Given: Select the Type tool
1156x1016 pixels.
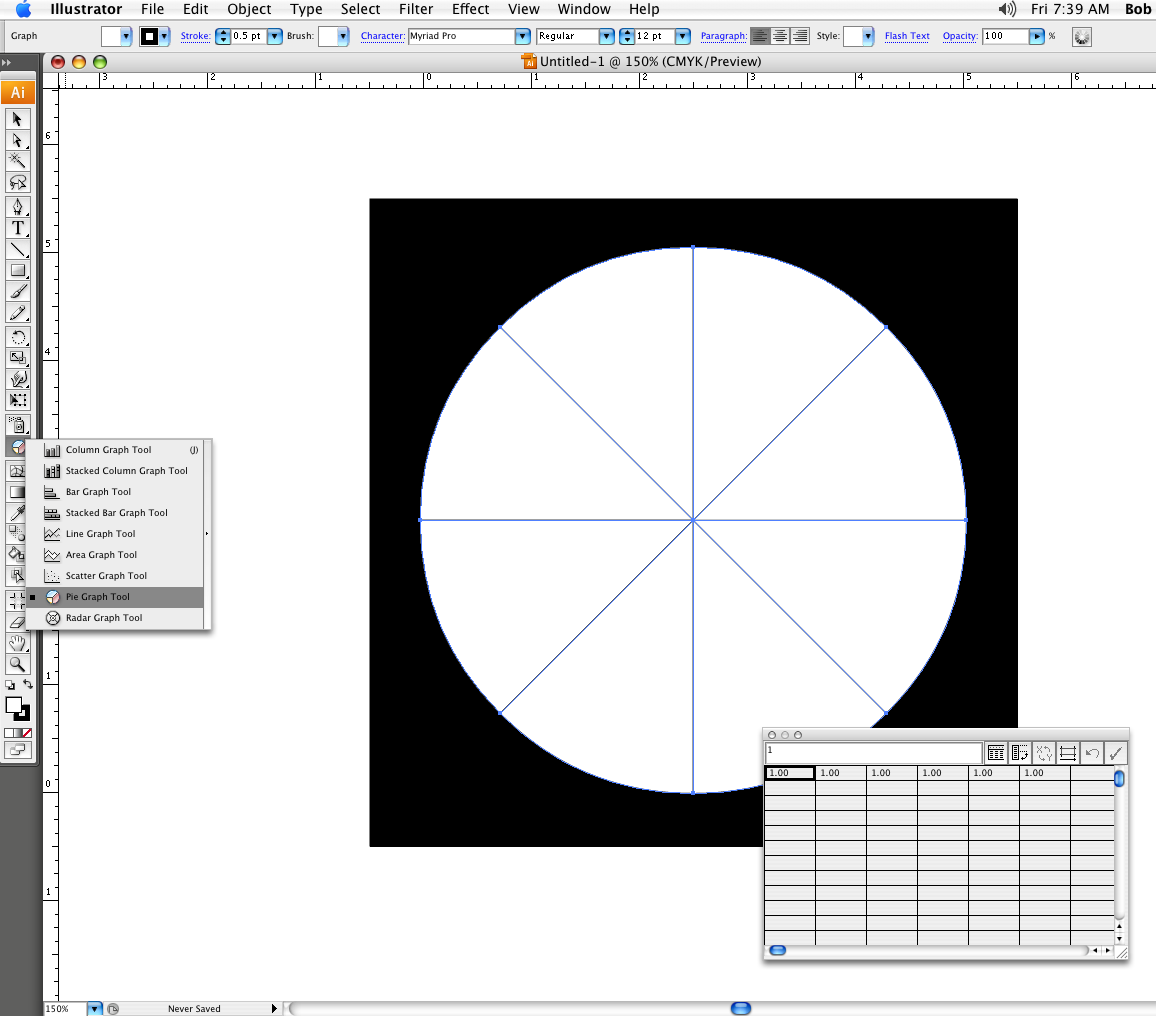Looking at the screenshot, I should pyautogui.click(x=18, y=228).
